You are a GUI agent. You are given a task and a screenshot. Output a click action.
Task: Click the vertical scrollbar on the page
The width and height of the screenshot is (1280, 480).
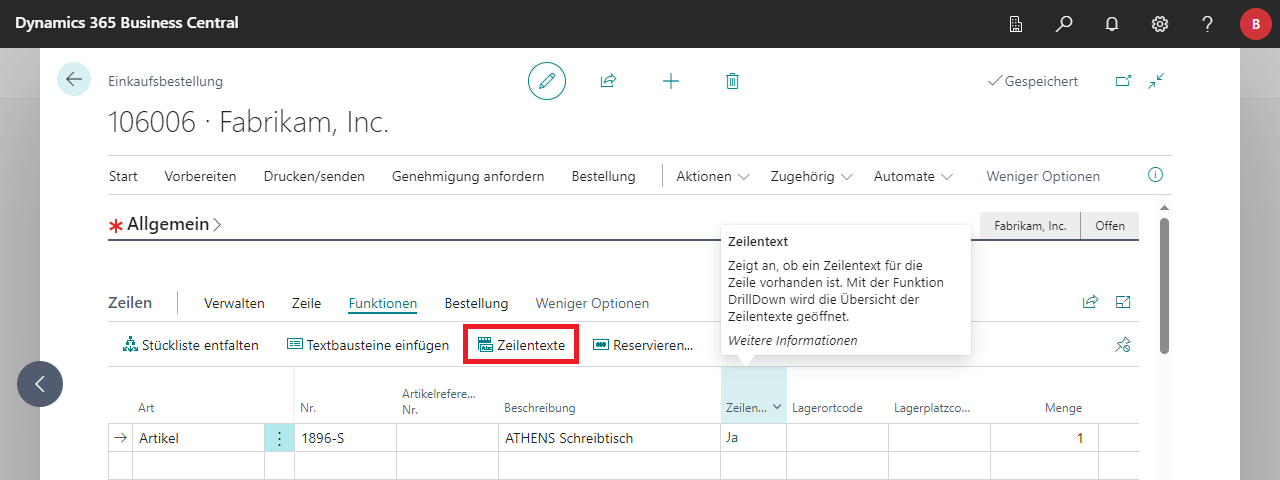pyautogui.click(x=1164, y=285)
